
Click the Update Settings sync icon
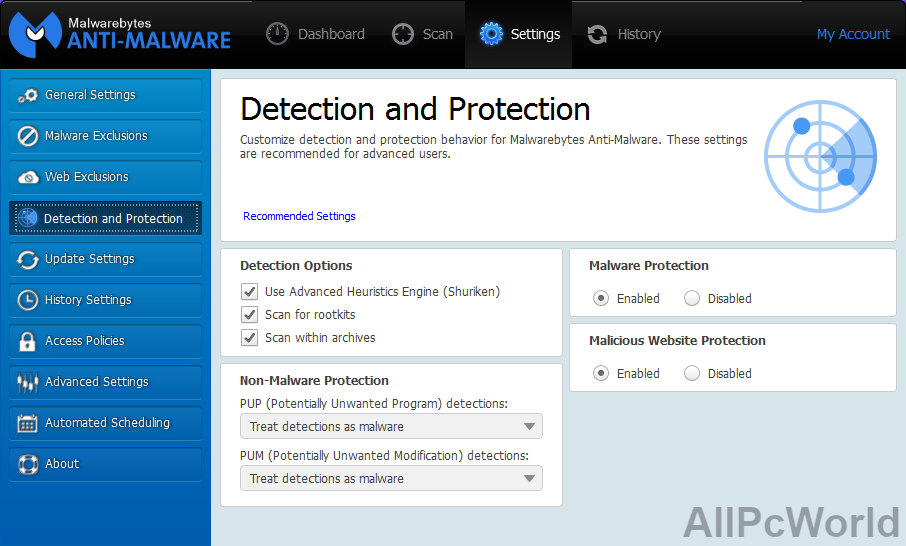[28, 259]
